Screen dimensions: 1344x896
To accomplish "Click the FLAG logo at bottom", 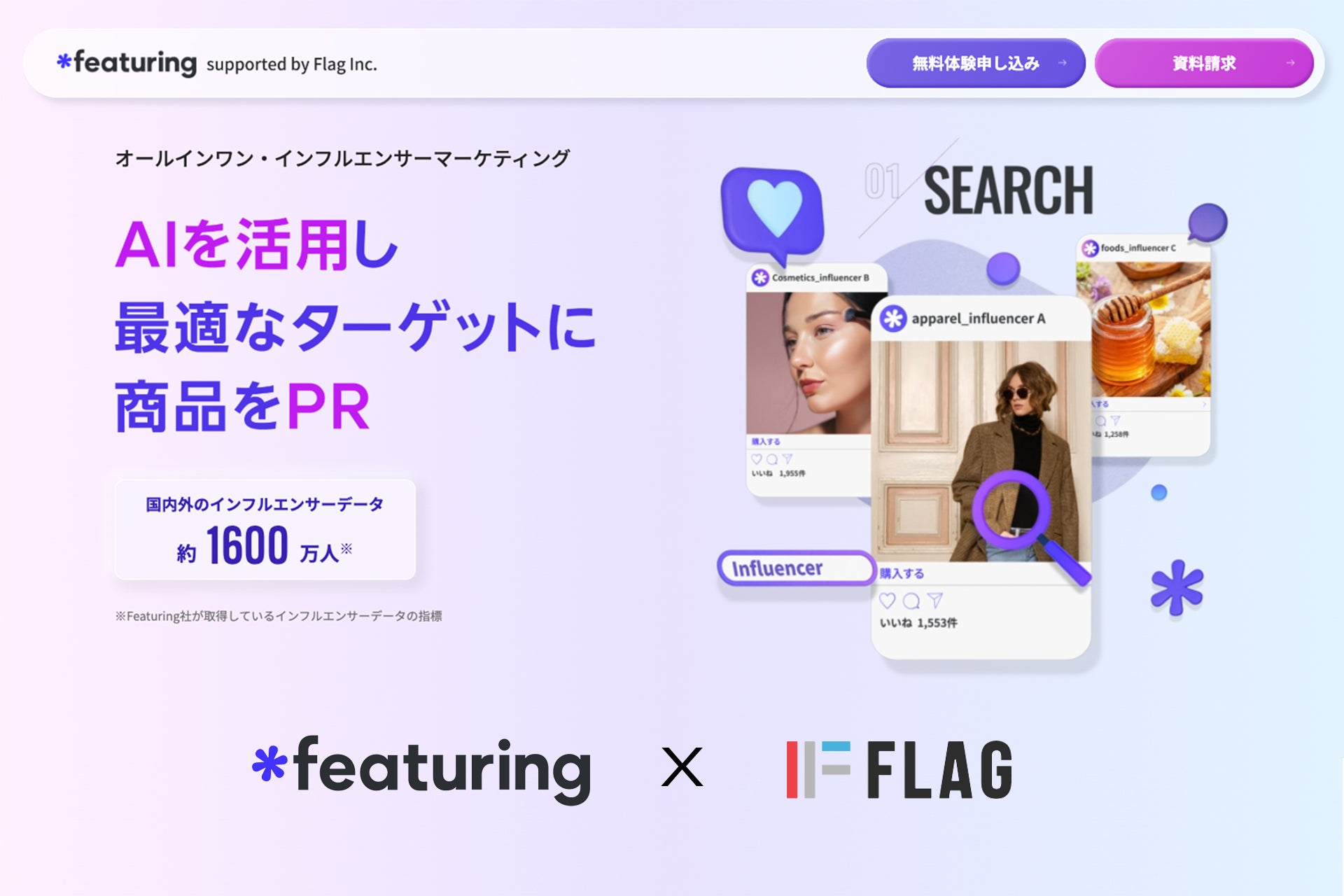I will click(x=899, y=769).
